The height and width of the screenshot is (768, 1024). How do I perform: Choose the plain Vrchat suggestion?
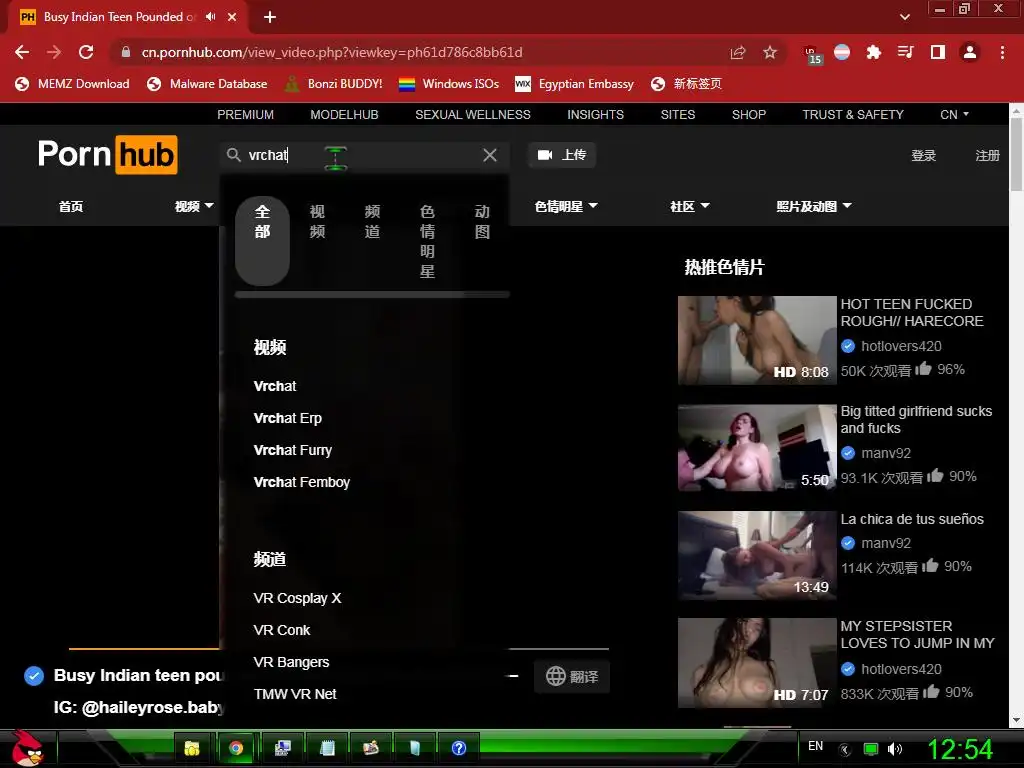click(275, 386)
